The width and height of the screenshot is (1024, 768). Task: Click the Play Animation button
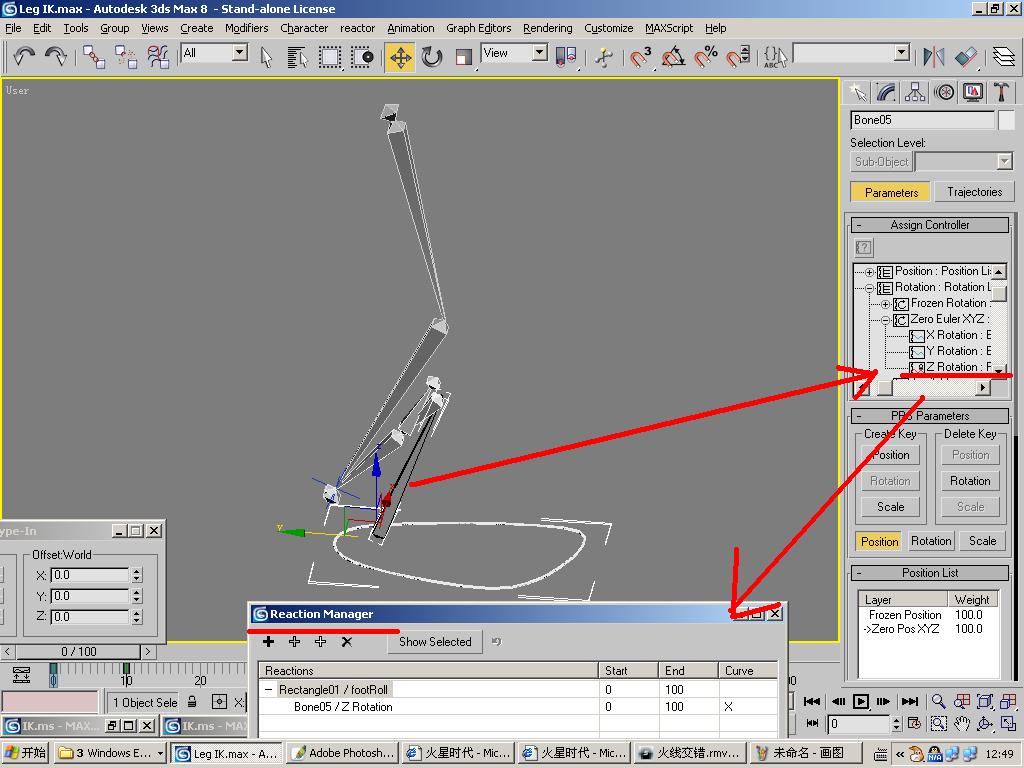[861, 701]
